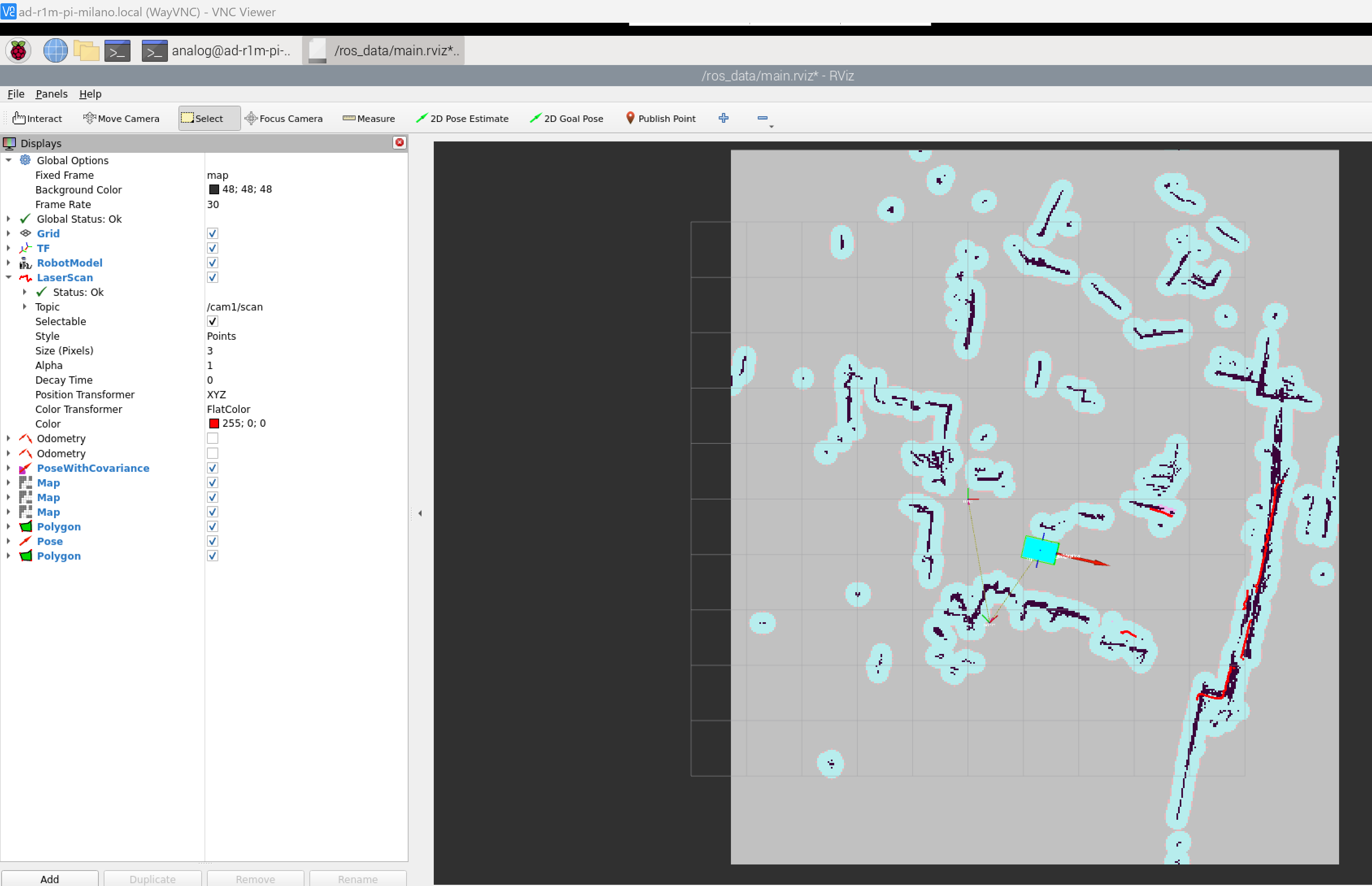Uncheck the Grid display checkbox
This screenshot has width=1372, height=886.
pyautogui.click(x=212, y=234)
